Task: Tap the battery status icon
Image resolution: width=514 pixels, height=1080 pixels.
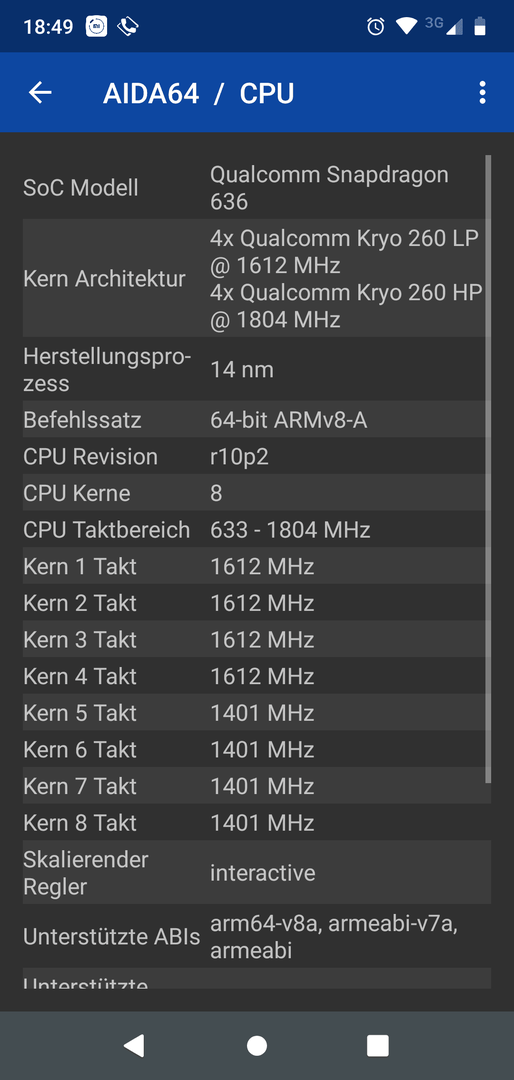Action: tap(480, 26)
